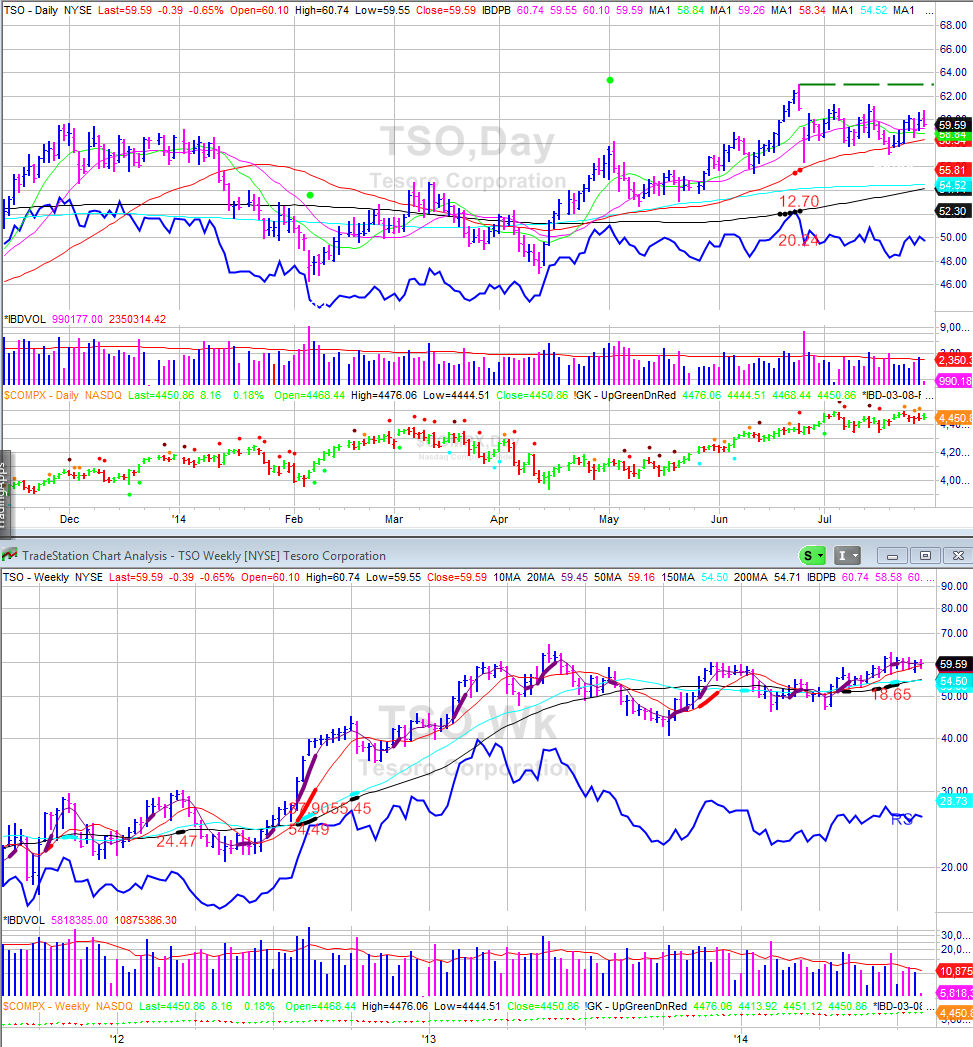
Task: Click the 'Apr' label on the daily time axis
Action: [500, 519]
